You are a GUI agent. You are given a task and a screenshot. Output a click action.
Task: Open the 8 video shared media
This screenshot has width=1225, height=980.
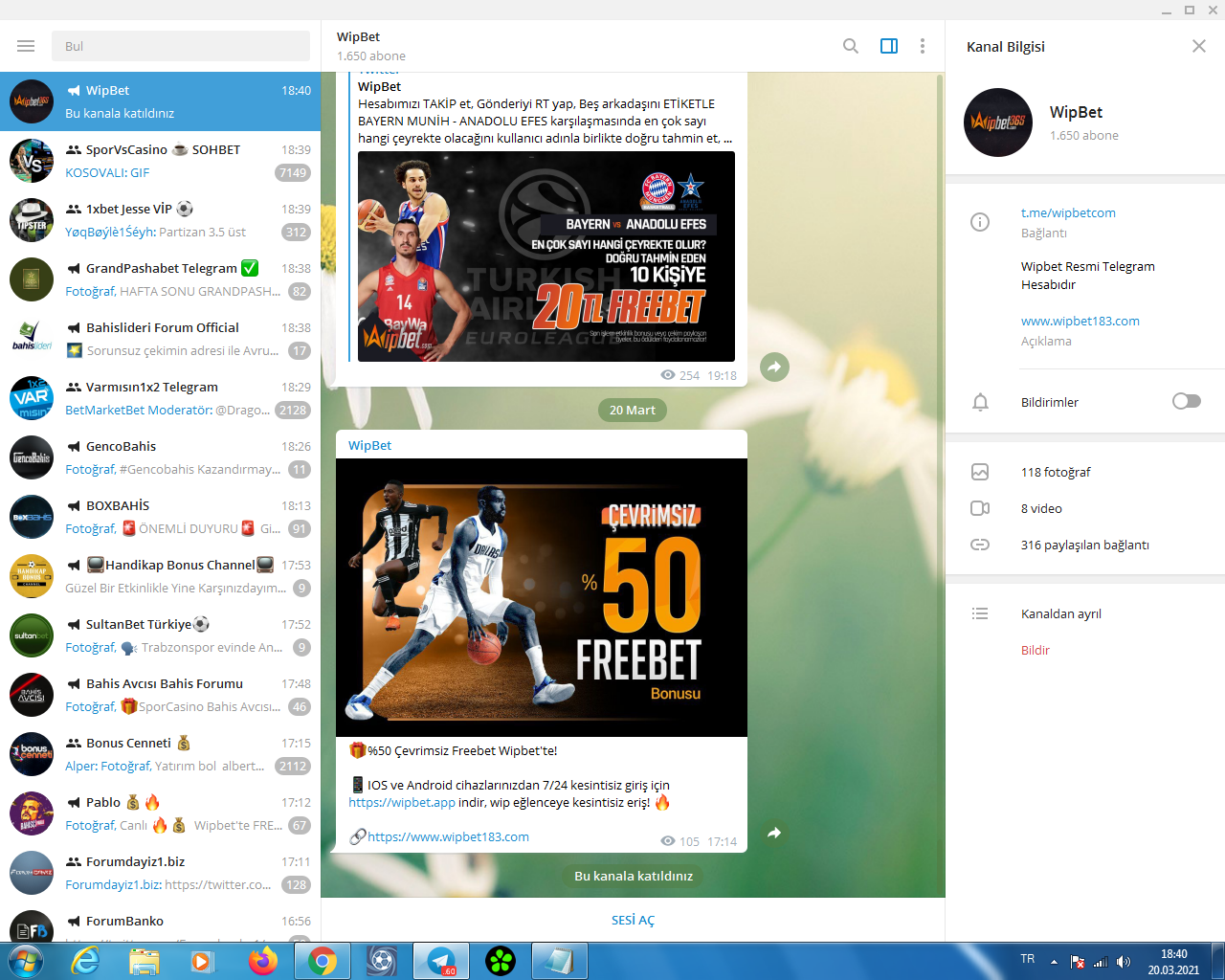(1041, 508)
